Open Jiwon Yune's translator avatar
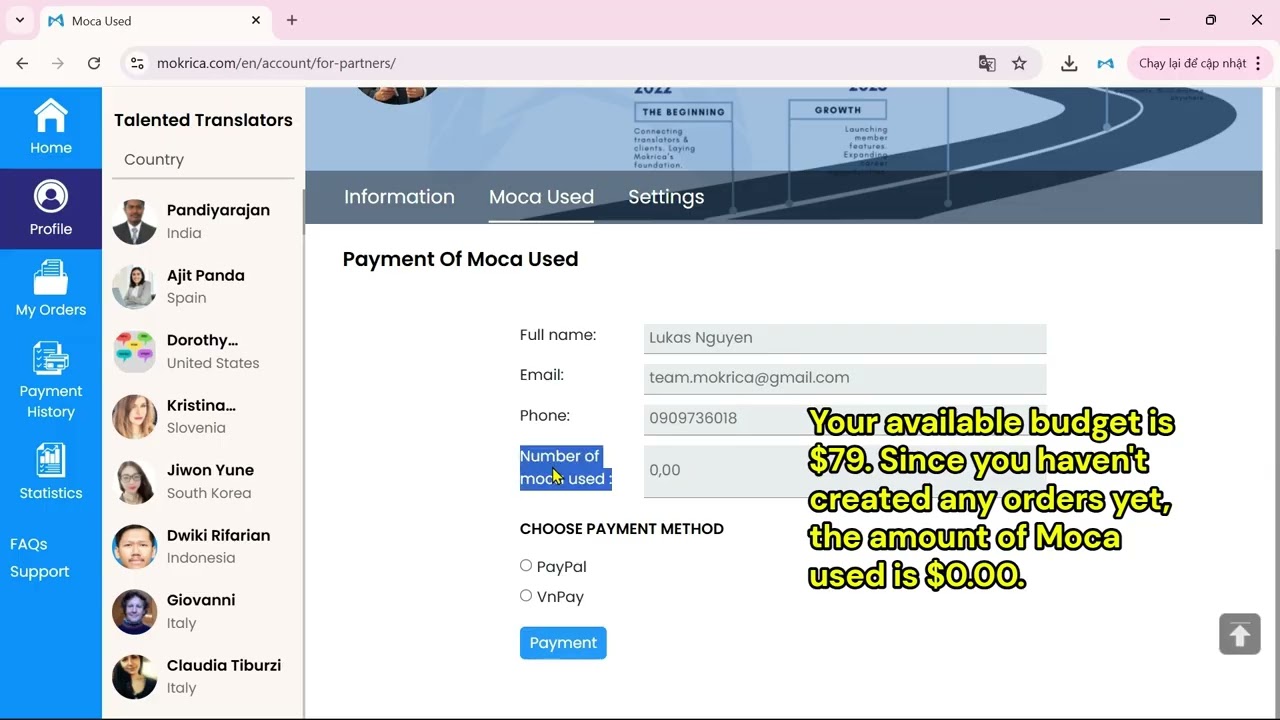This screenshot has height=720, width=1280. [x=134, y=482]
